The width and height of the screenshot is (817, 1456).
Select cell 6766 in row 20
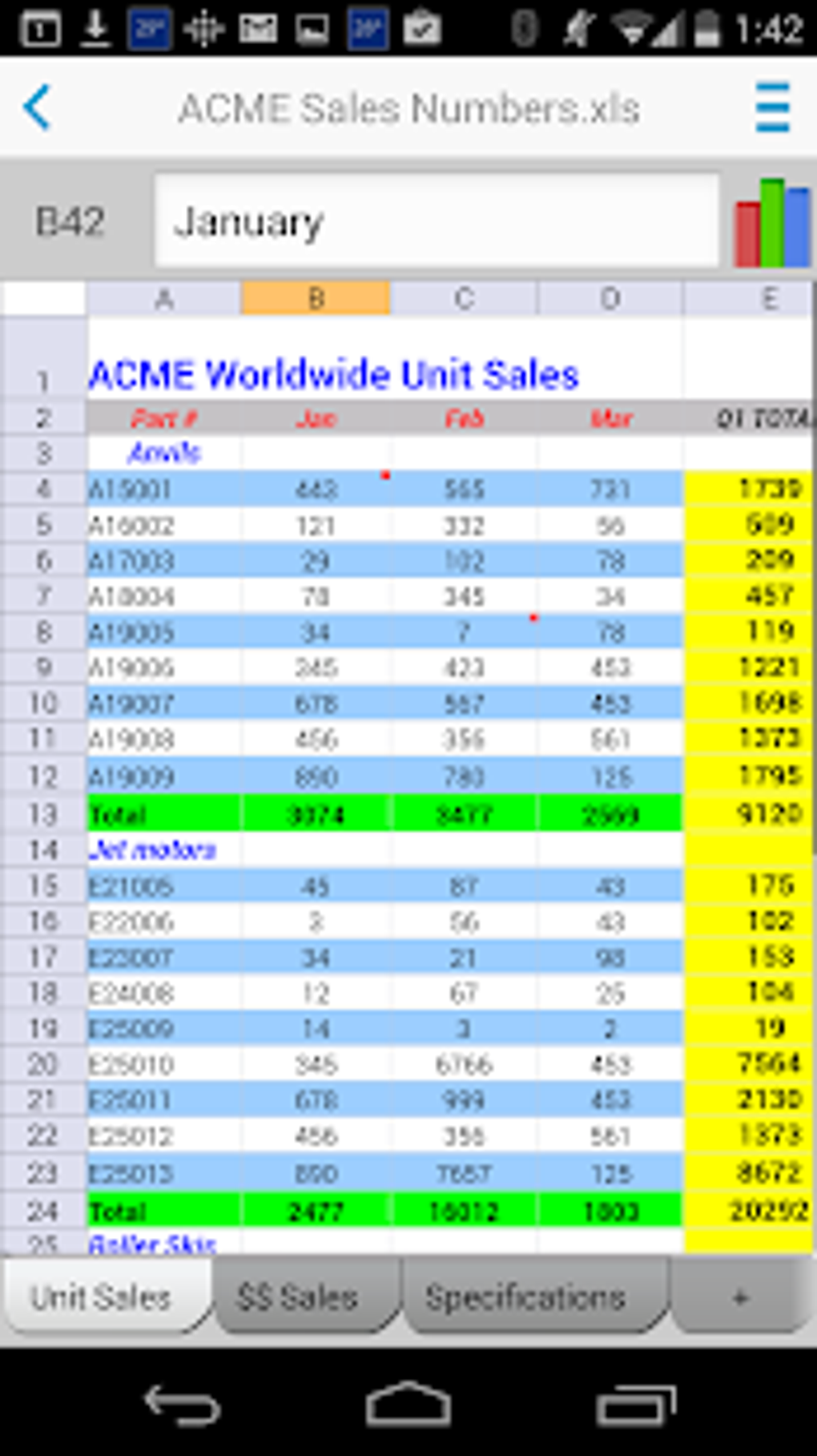click(465, 1064)
